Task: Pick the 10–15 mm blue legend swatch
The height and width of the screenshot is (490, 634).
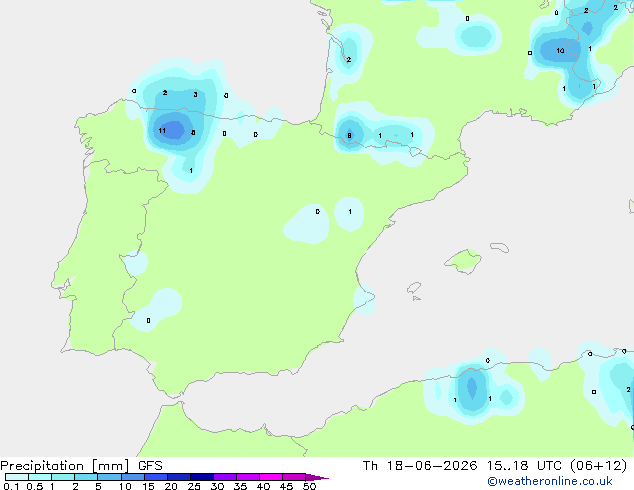Action: tap(133, 477)
